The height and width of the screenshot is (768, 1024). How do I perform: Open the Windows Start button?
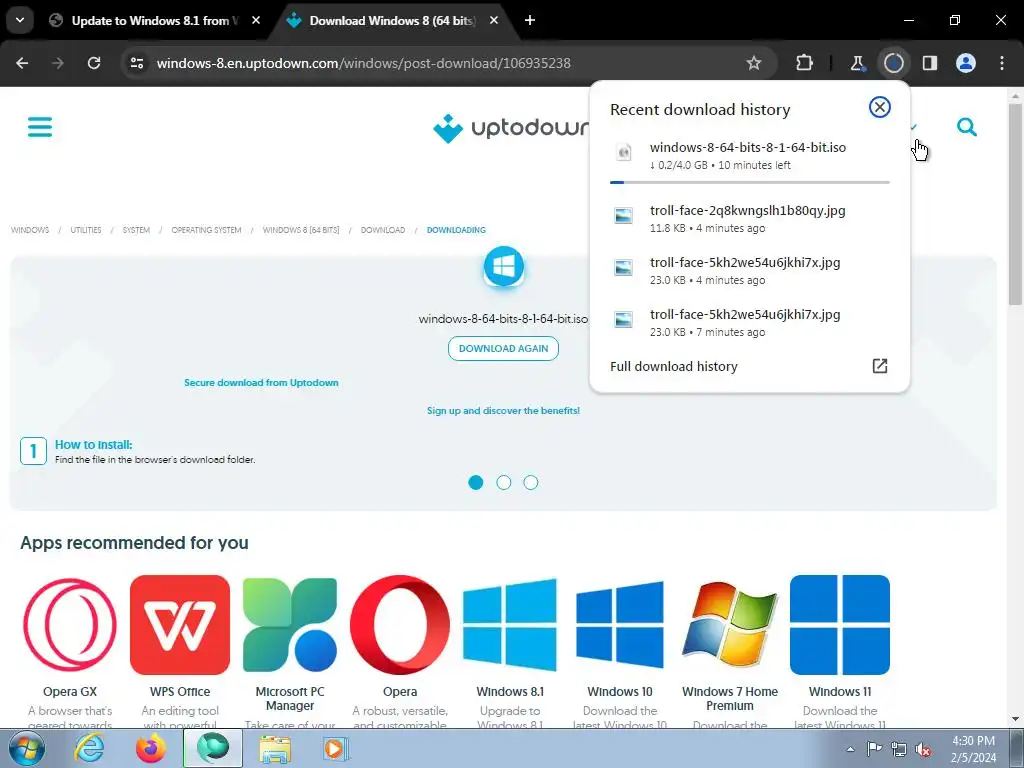click(x=26, y=748)
